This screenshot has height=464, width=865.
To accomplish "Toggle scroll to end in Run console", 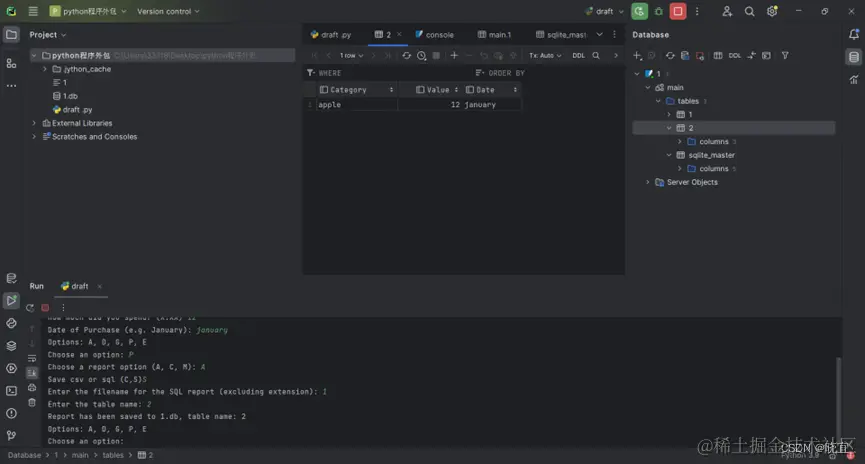I will click(32, 373).
